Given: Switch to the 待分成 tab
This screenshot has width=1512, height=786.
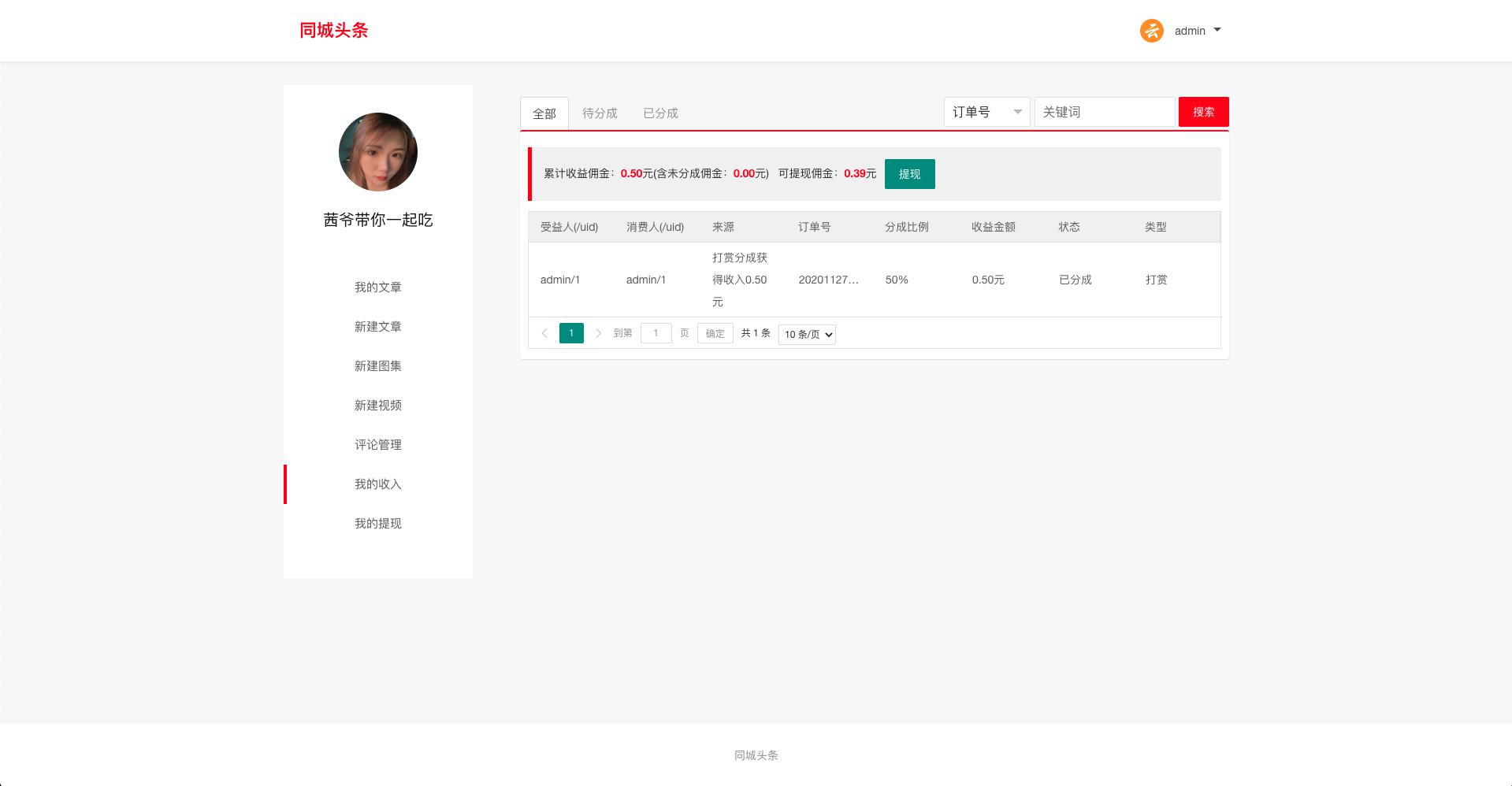Looking at the screenshot, I should click(x=600, y=113).
